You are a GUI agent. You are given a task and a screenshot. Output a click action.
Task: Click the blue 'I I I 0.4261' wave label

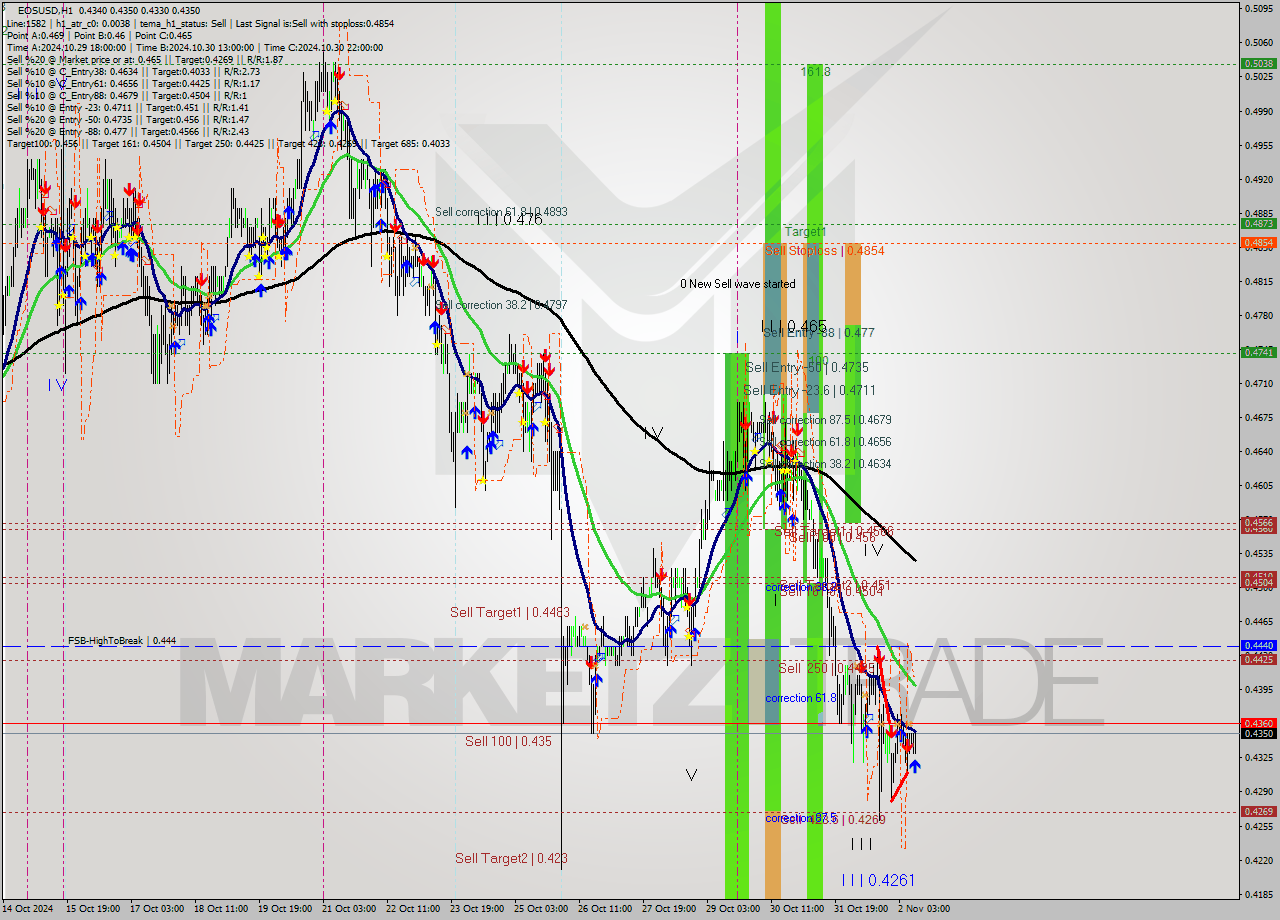(878, 880)
